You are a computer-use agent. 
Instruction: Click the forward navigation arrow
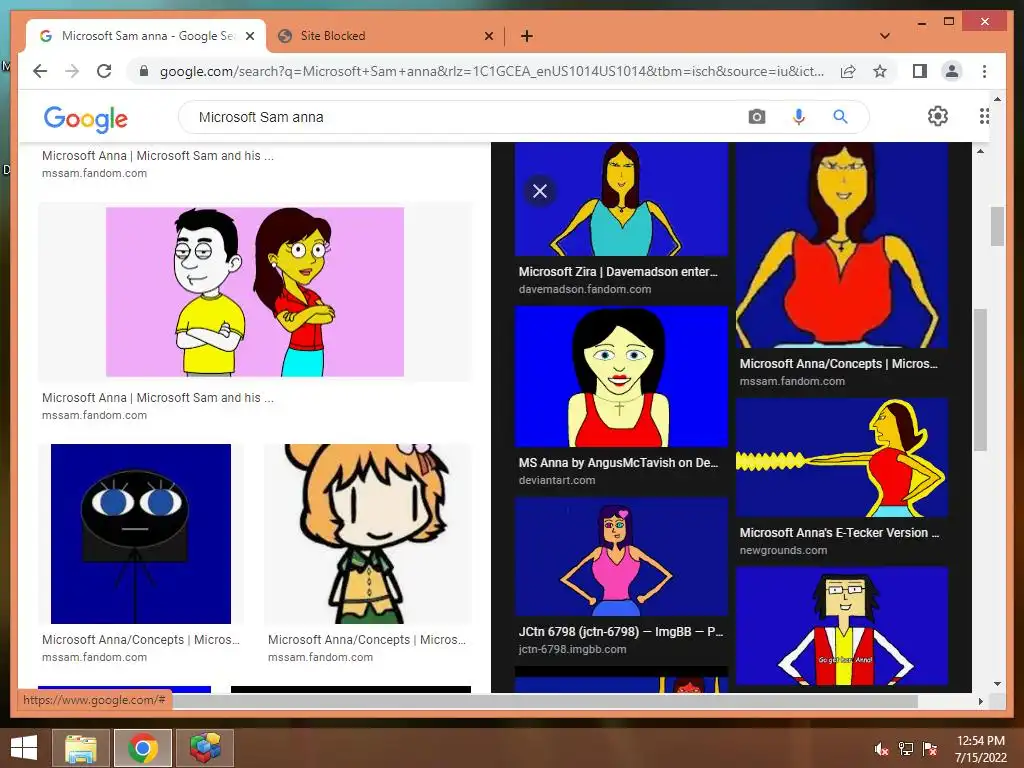[x=72, y=71]
